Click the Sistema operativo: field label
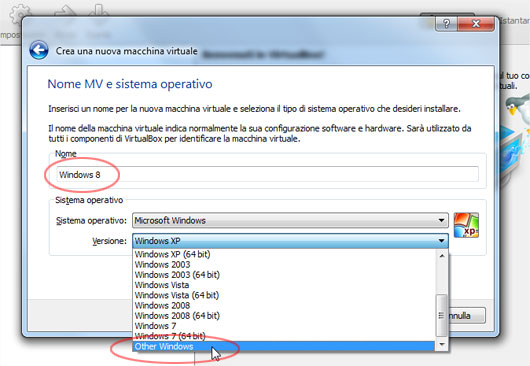 click(x=91, y=221)
